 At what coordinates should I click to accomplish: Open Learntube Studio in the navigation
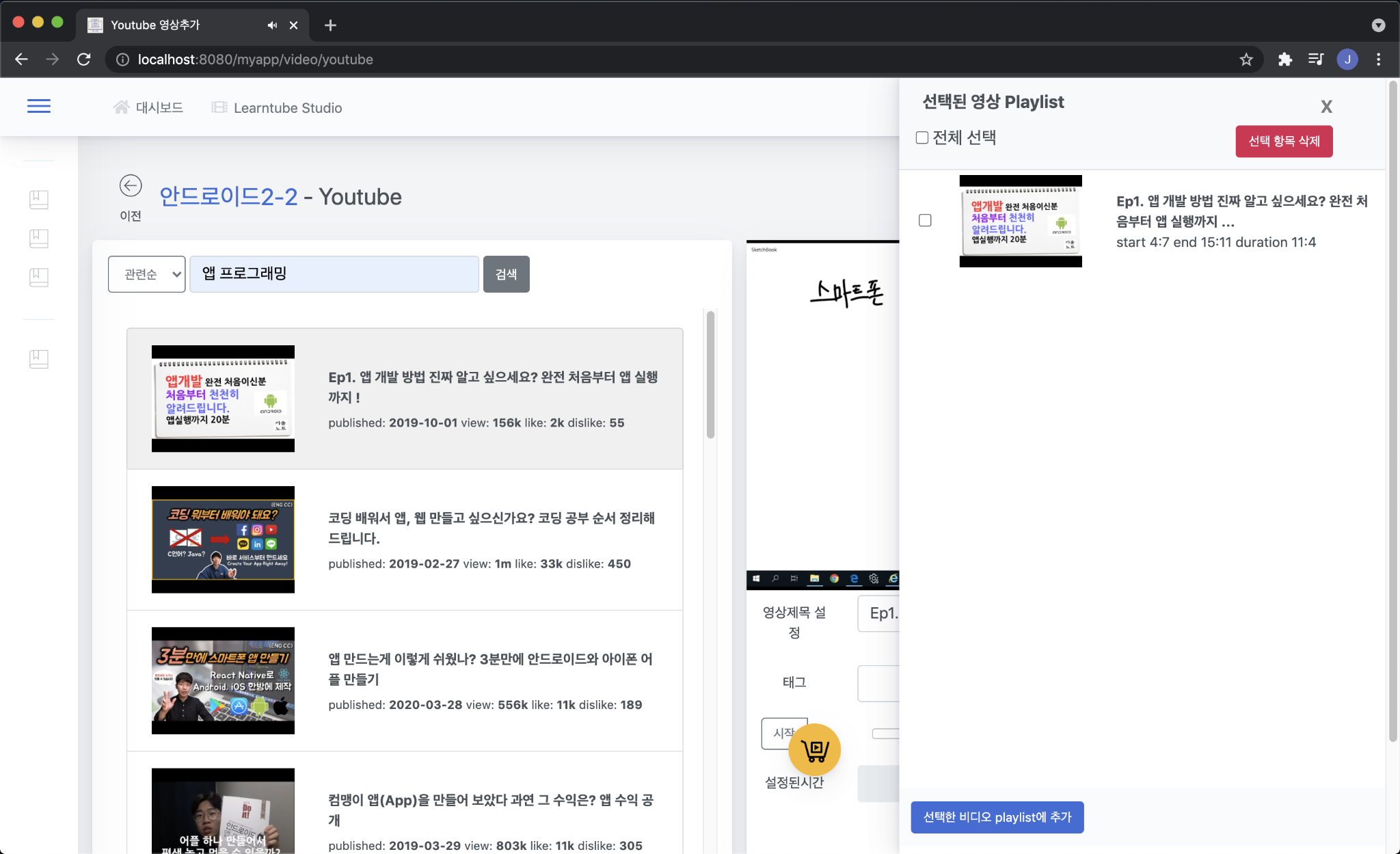(x=277, y=108)
